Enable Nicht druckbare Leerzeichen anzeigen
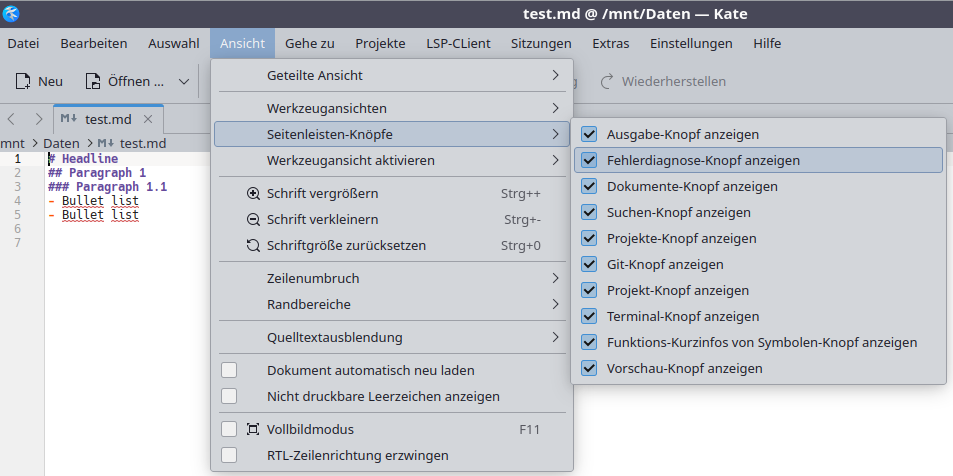Image resolution: width=953 pixels, height=476 pixels. tap(229, 396)
